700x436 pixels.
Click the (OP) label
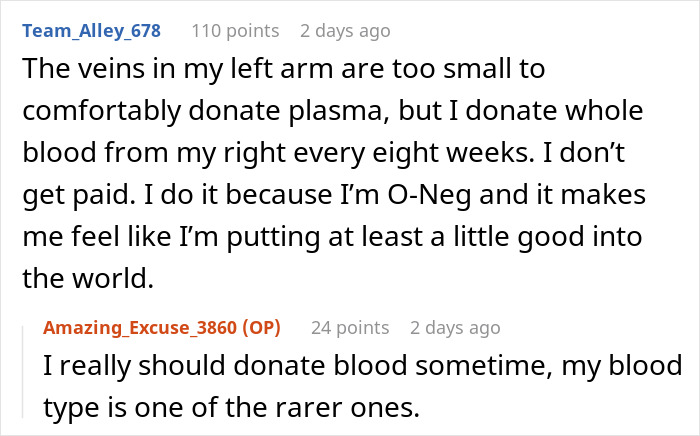(x=258, y=328)
